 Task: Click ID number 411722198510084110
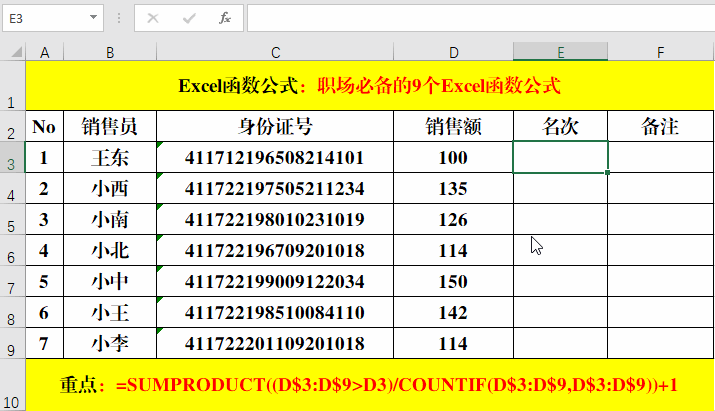click(275, 312)
